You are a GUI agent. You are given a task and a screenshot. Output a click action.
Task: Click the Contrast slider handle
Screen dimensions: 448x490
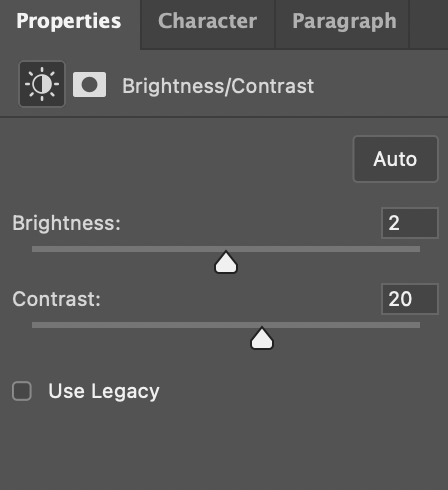coord(262,338)
